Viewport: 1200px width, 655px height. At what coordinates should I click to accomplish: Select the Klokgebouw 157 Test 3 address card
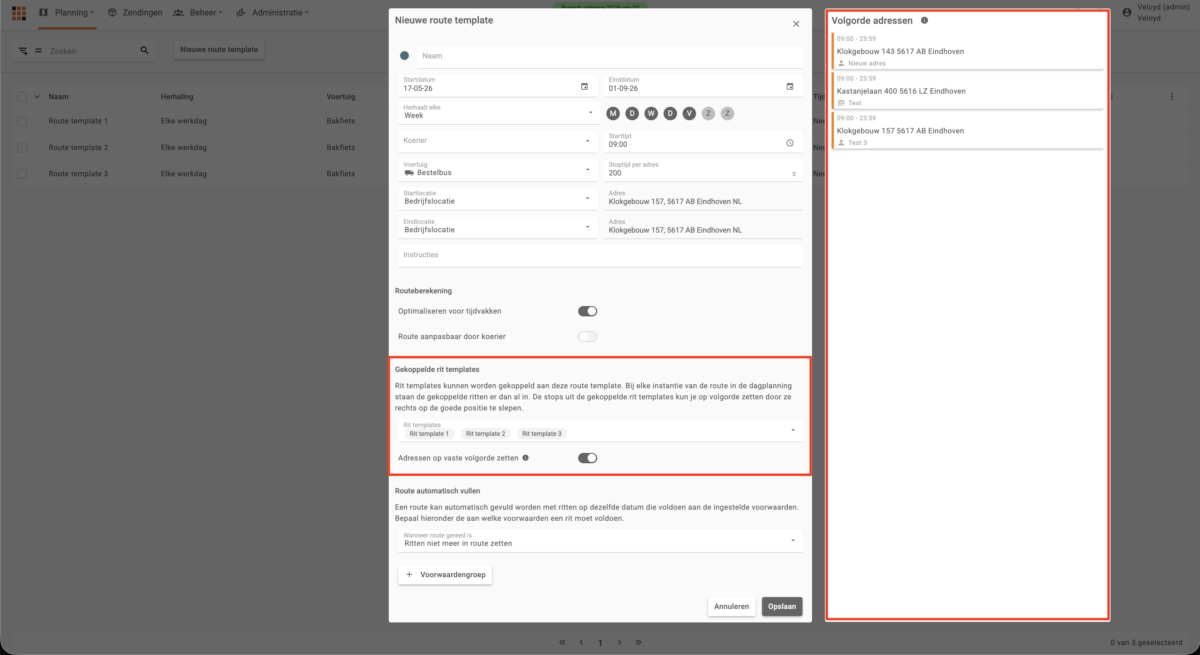(x=967, y=131)
